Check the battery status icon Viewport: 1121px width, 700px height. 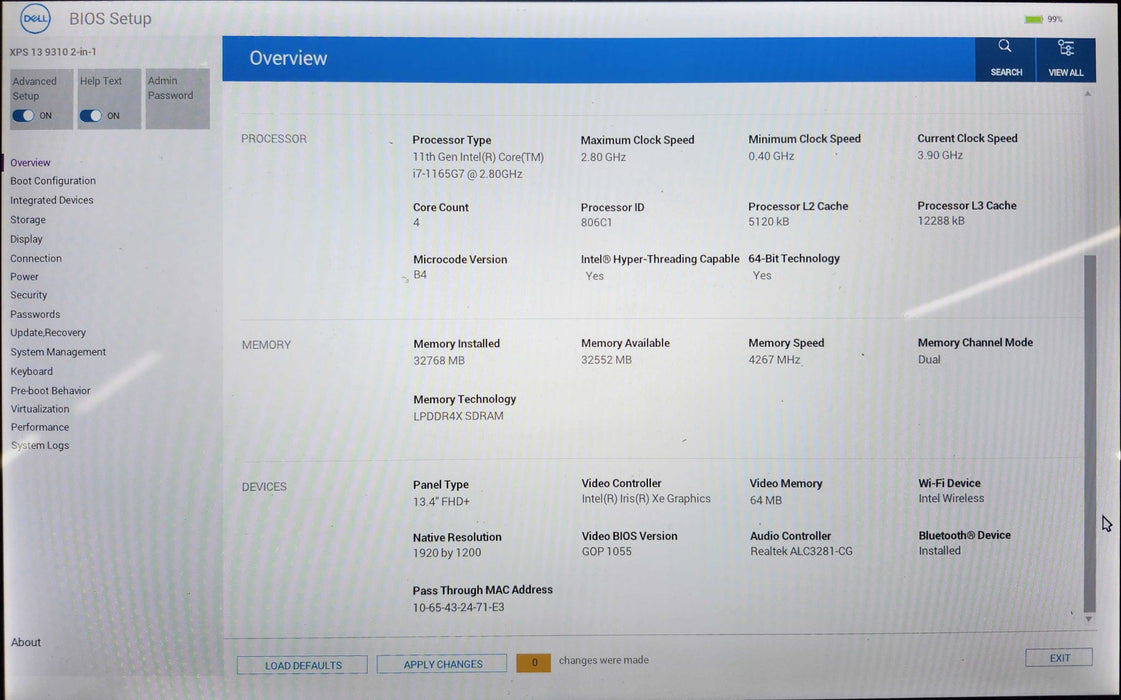(1034, 19)
